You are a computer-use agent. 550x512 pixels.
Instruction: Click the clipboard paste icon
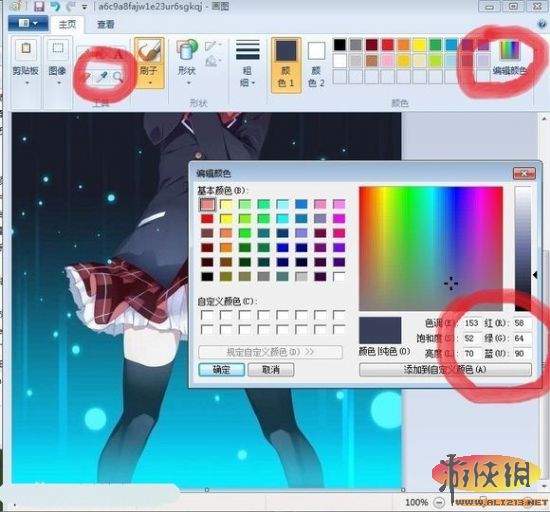[x=25, y=48]
